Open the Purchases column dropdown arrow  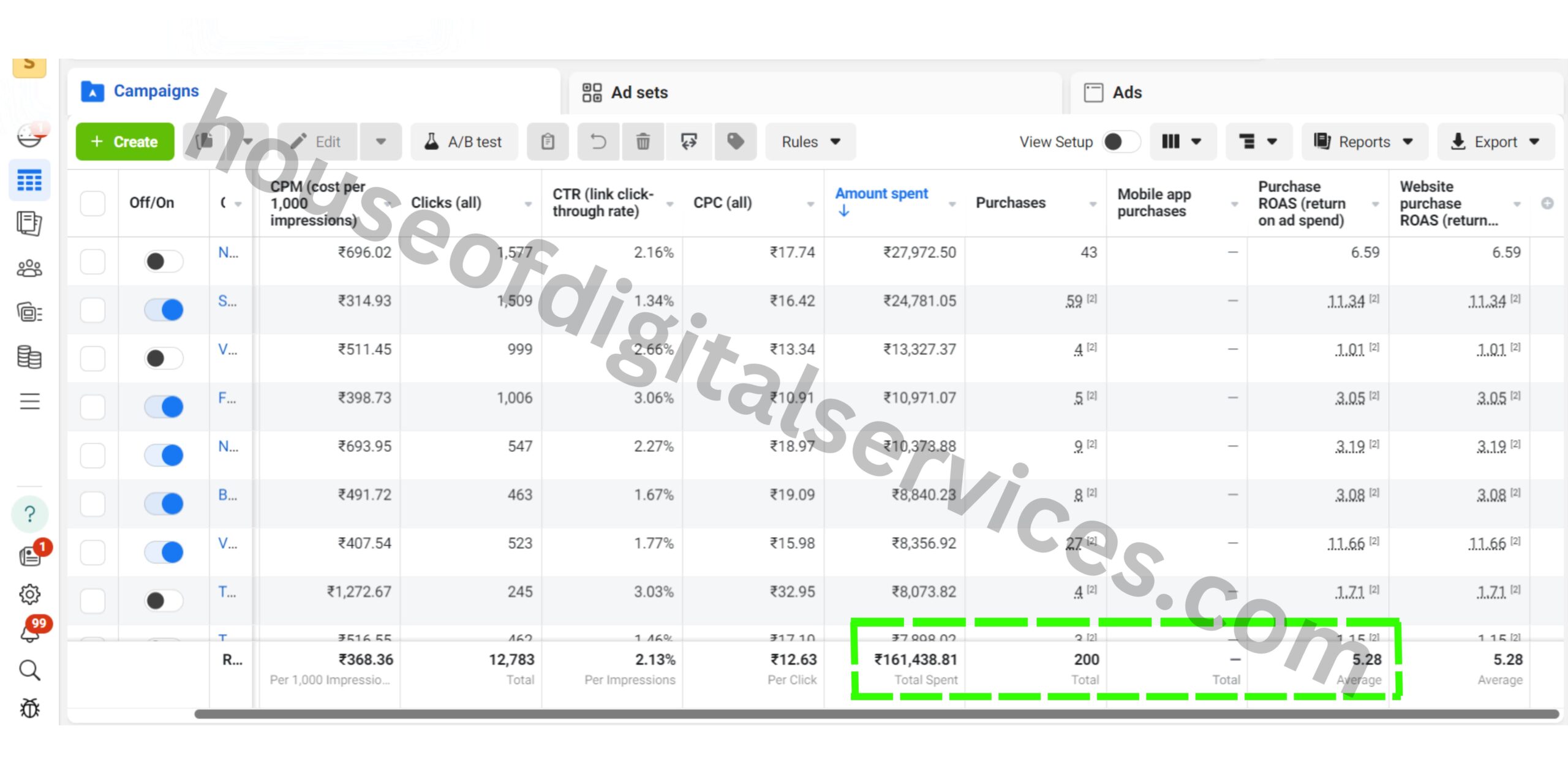click(x=1093, y=204)
